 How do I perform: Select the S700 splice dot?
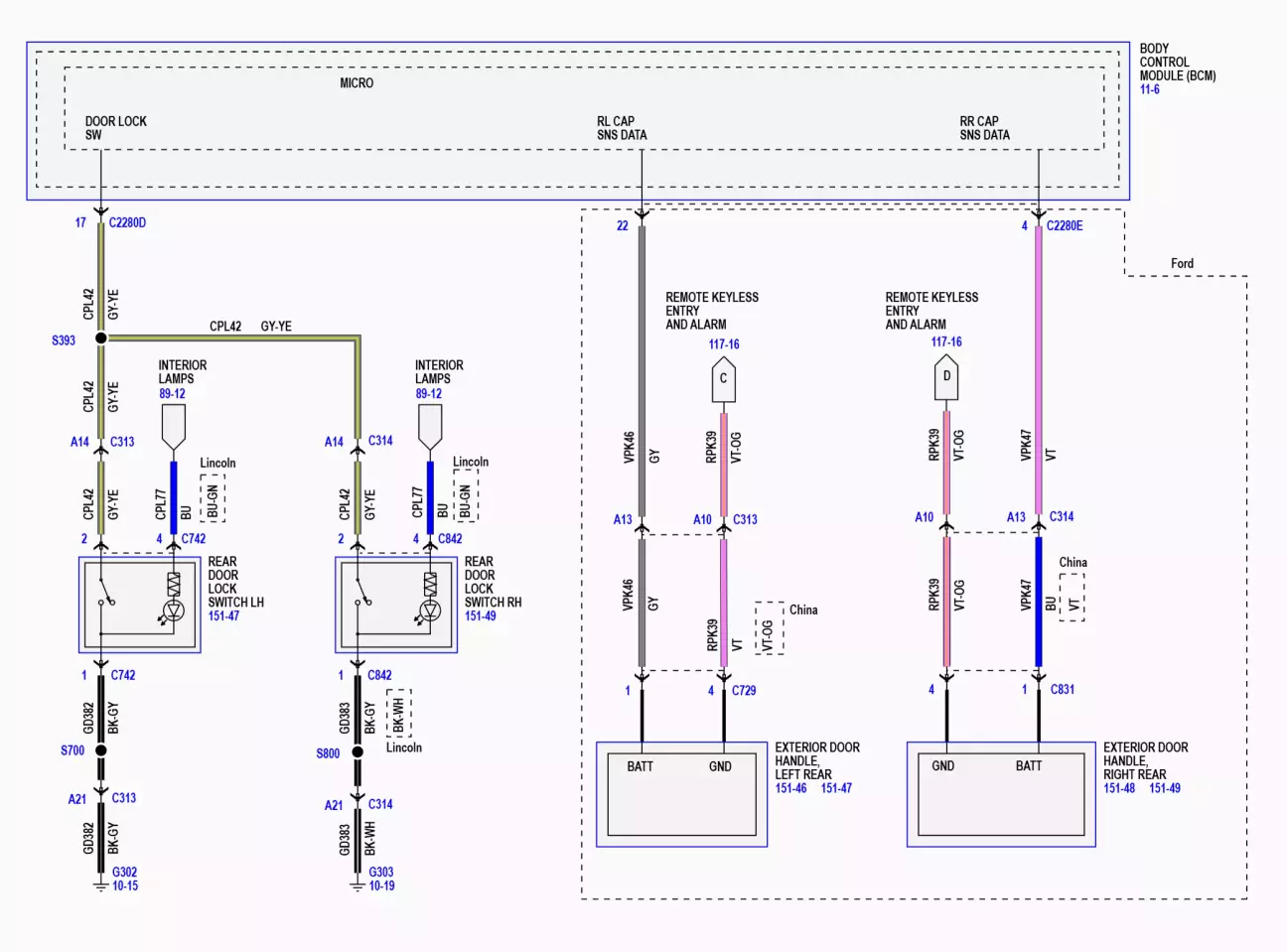tap(100, 750)
